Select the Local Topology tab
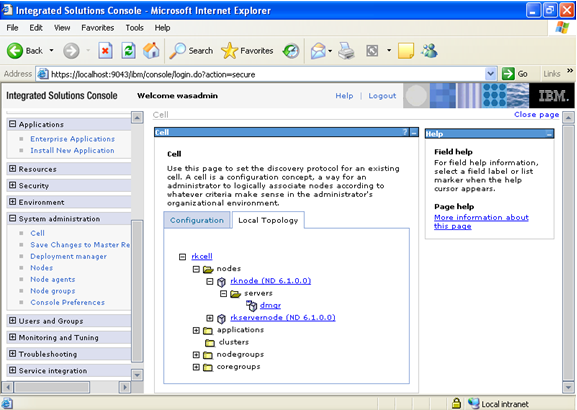The width and height of the screenshot is (577, 410). 268,220
